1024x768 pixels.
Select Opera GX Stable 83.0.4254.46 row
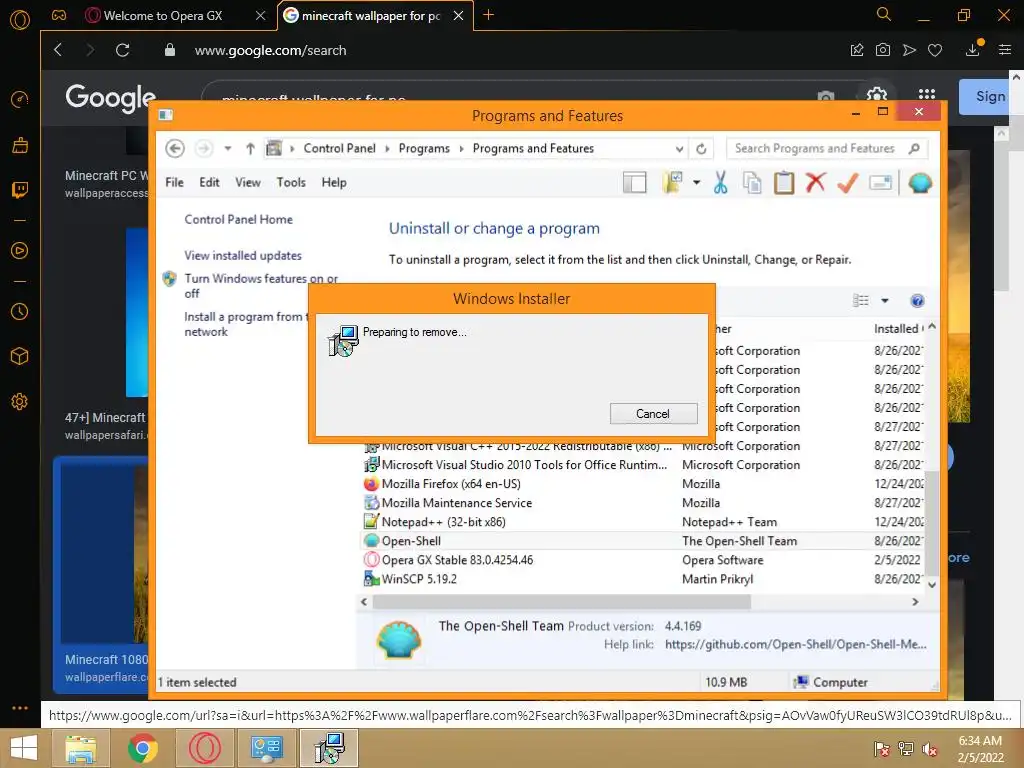coord(645,560)
